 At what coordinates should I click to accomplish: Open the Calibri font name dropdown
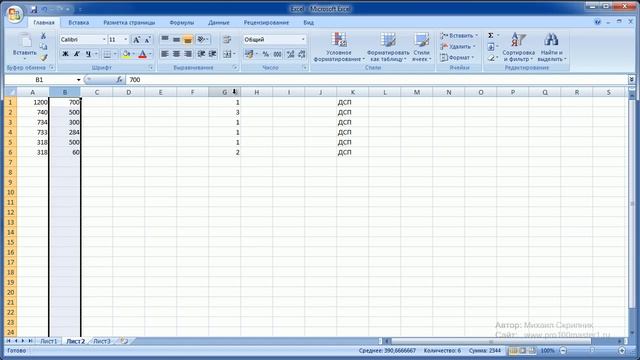[x=104, y=40]
